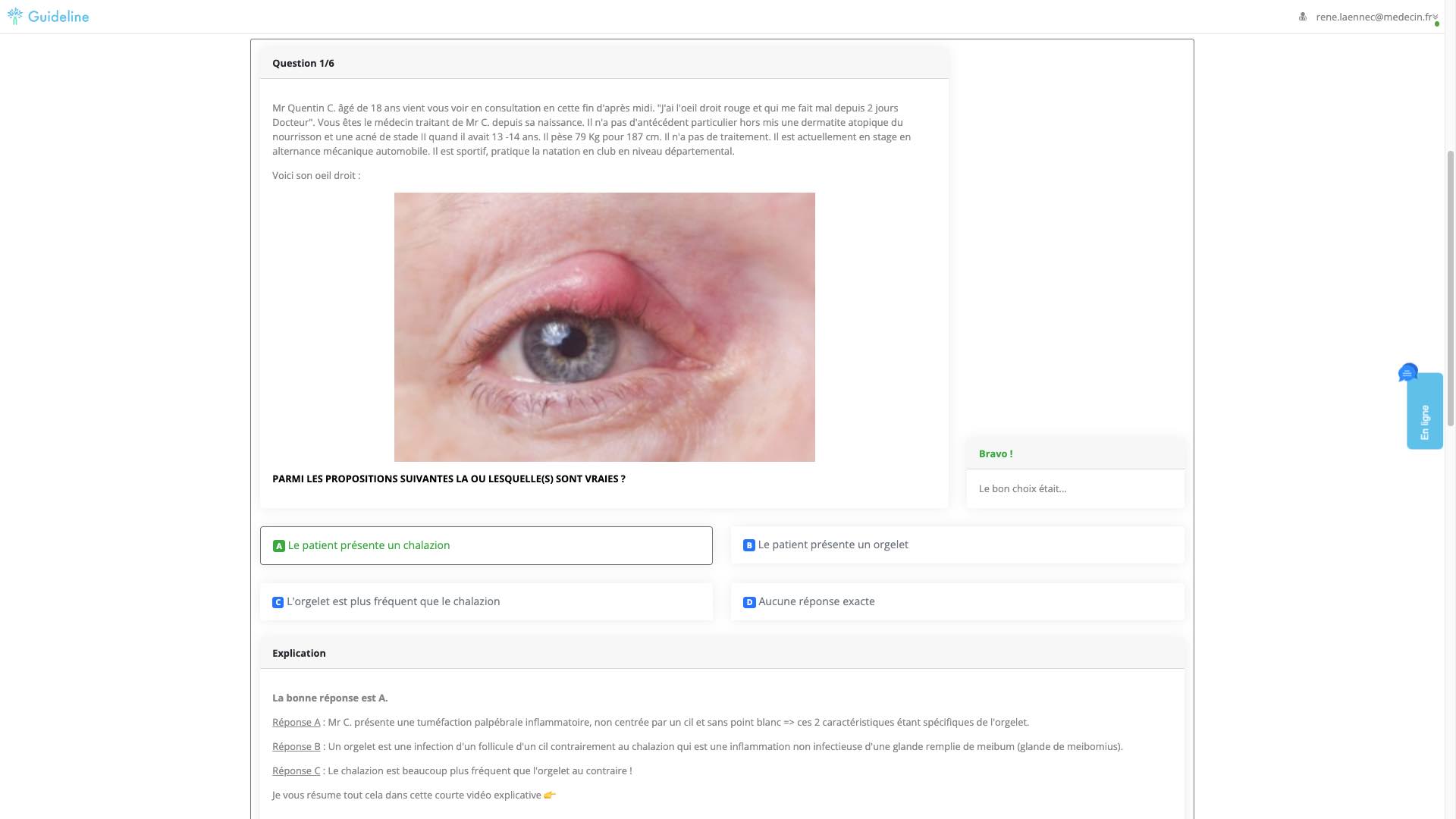
Task: Open the account dropdown arrow near the email
Action: click(1436, 17)
